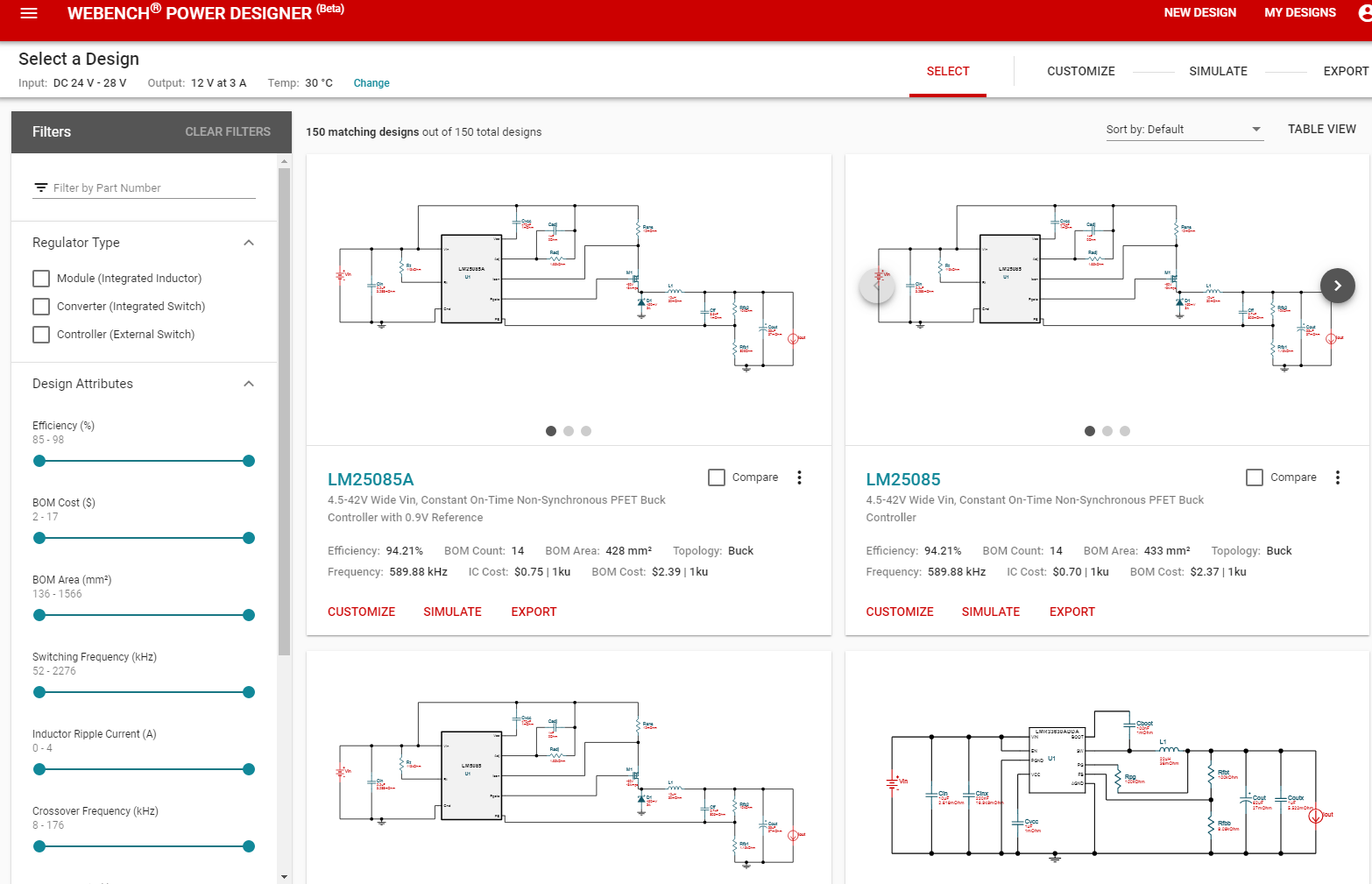
Task: Go to the SELECT step tab
Action: (948, 72)
